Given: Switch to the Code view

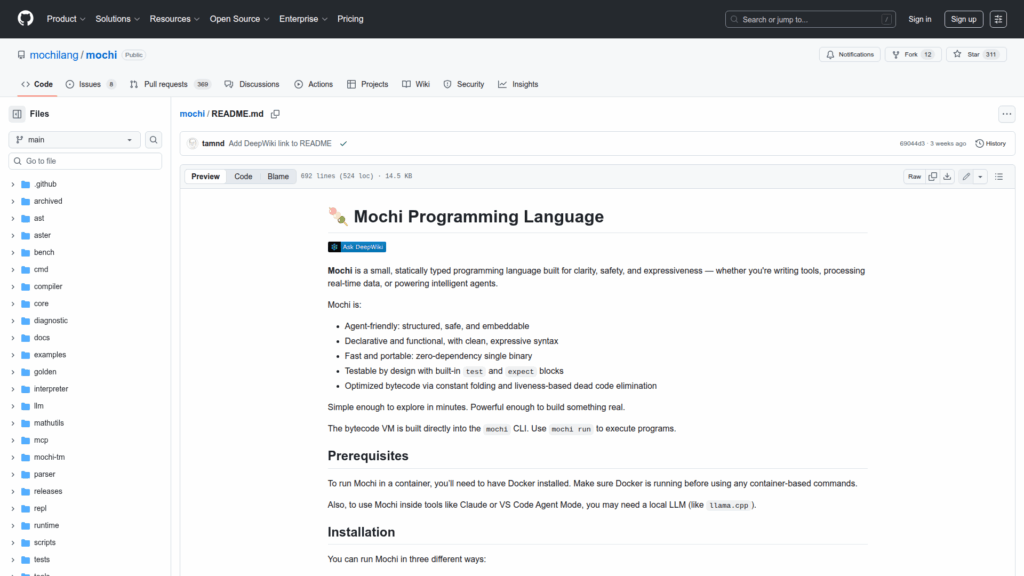Looking at the screenshot, I should 243,177.
